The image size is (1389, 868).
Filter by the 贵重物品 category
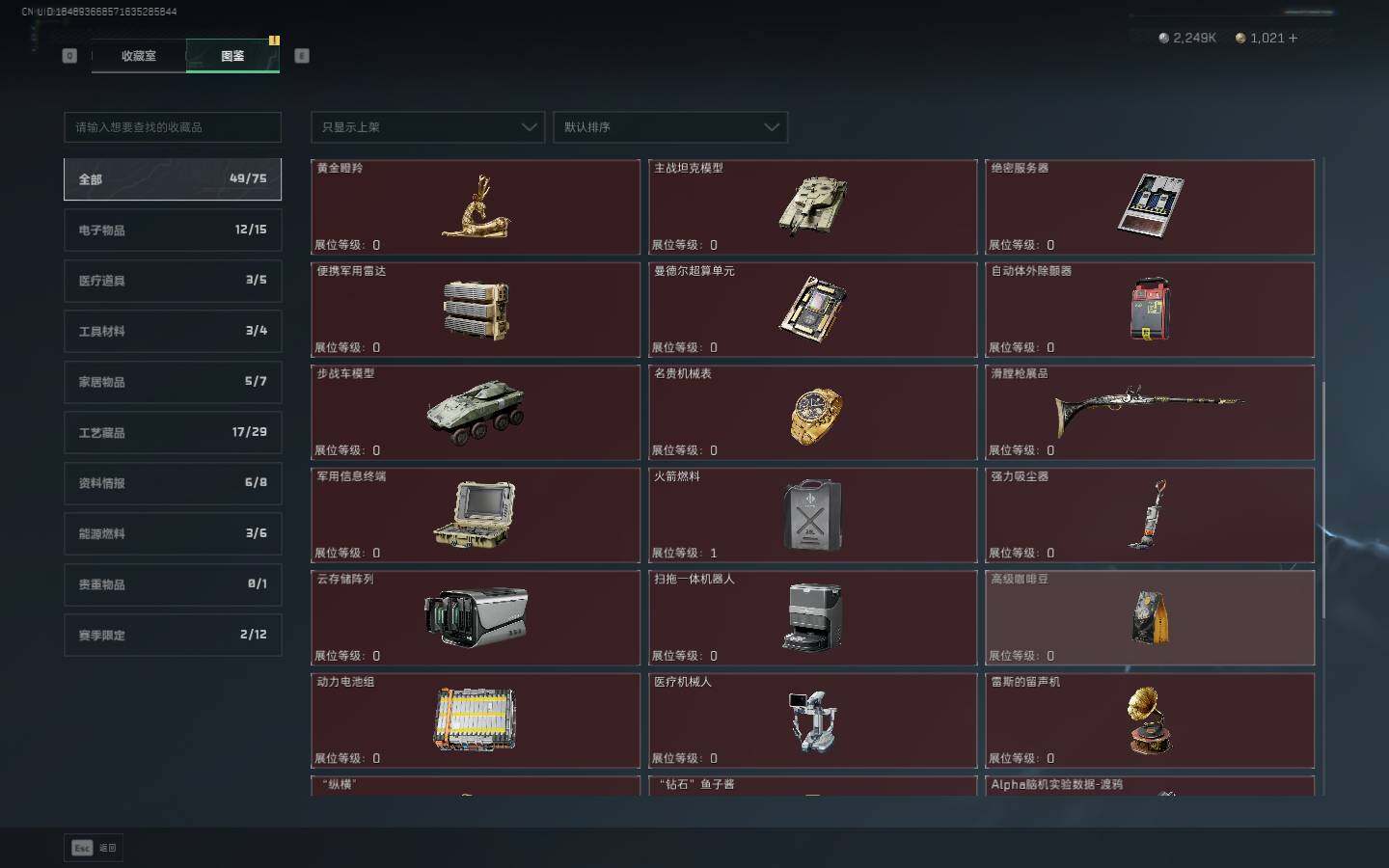pos(173,584)
